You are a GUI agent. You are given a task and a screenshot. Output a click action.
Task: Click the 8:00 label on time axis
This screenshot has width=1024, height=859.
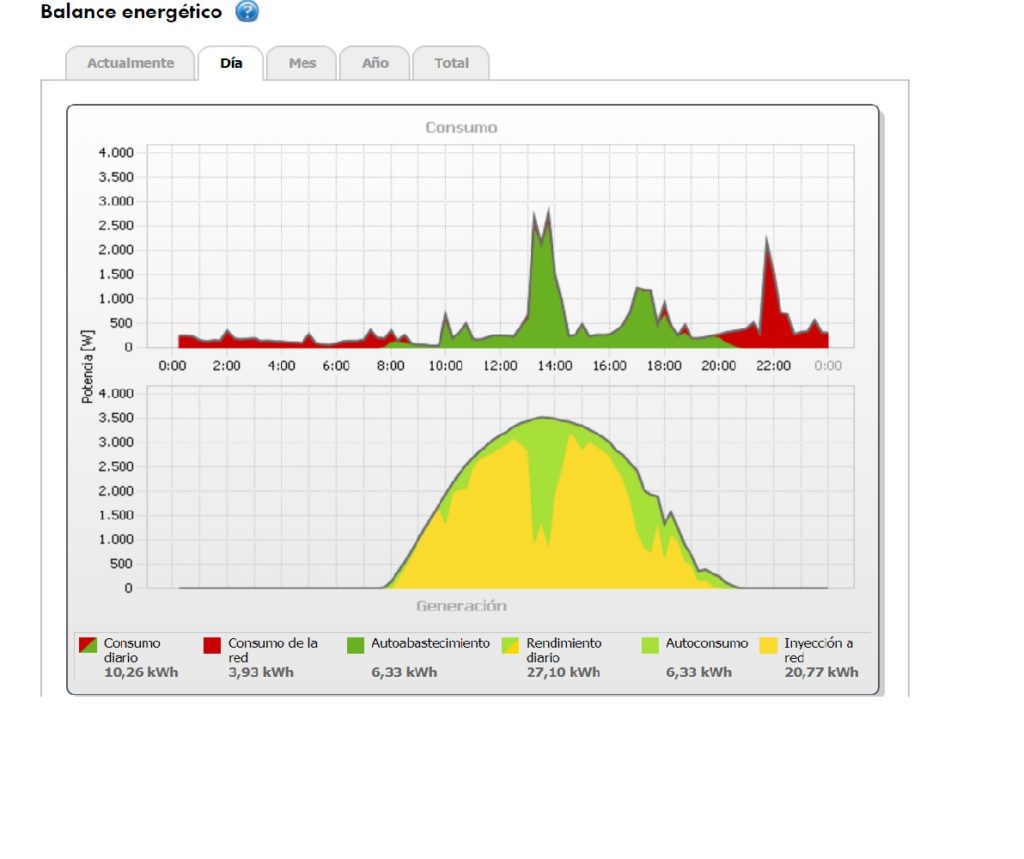pyautogui.click(x=391, y=366)
